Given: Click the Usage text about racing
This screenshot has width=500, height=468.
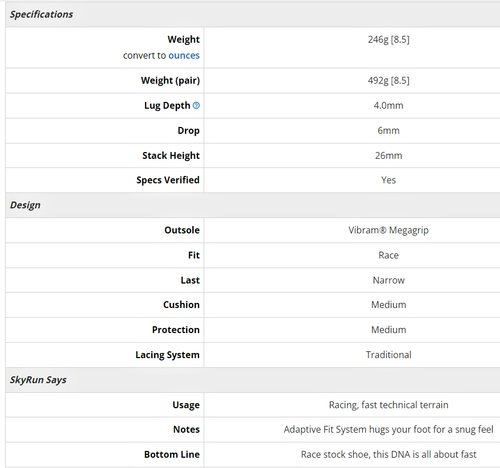Looking at the screenshot, I should (389, 405).
